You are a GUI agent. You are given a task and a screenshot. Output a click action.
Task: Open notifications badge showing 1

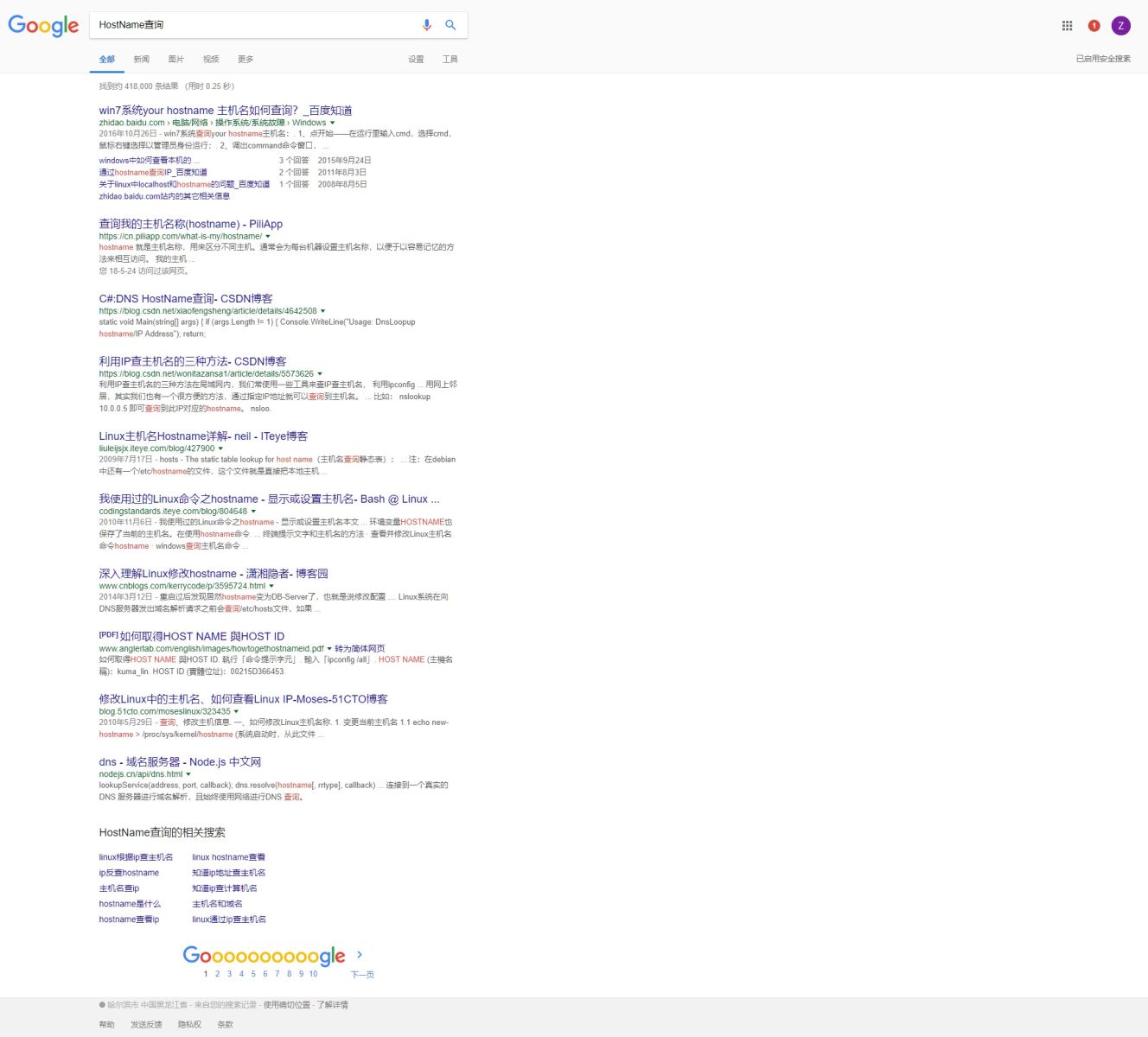pos(1094,26)
